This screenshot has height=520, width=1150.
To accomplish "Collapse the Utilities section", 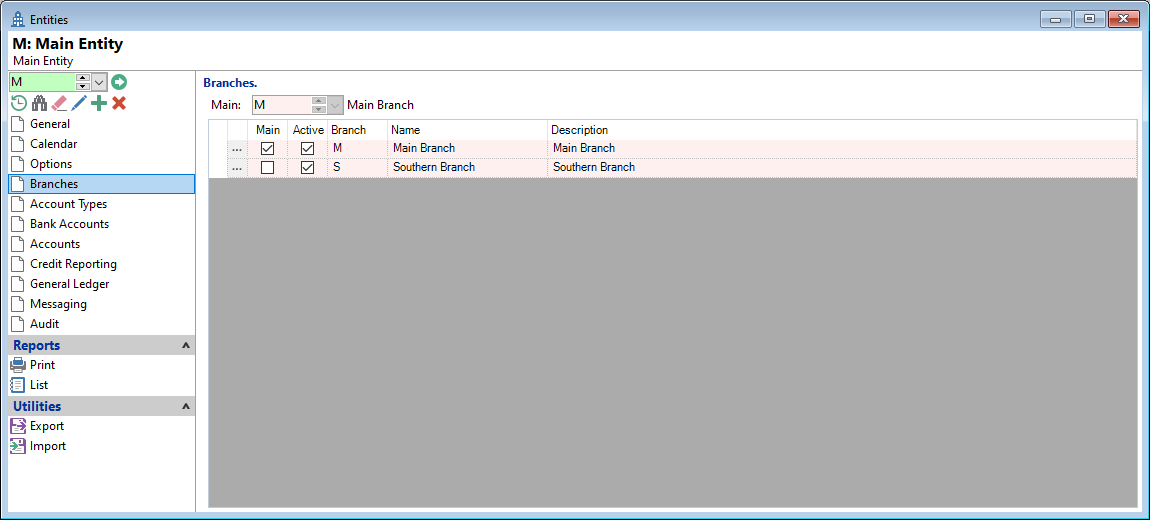I will [185, 406].
